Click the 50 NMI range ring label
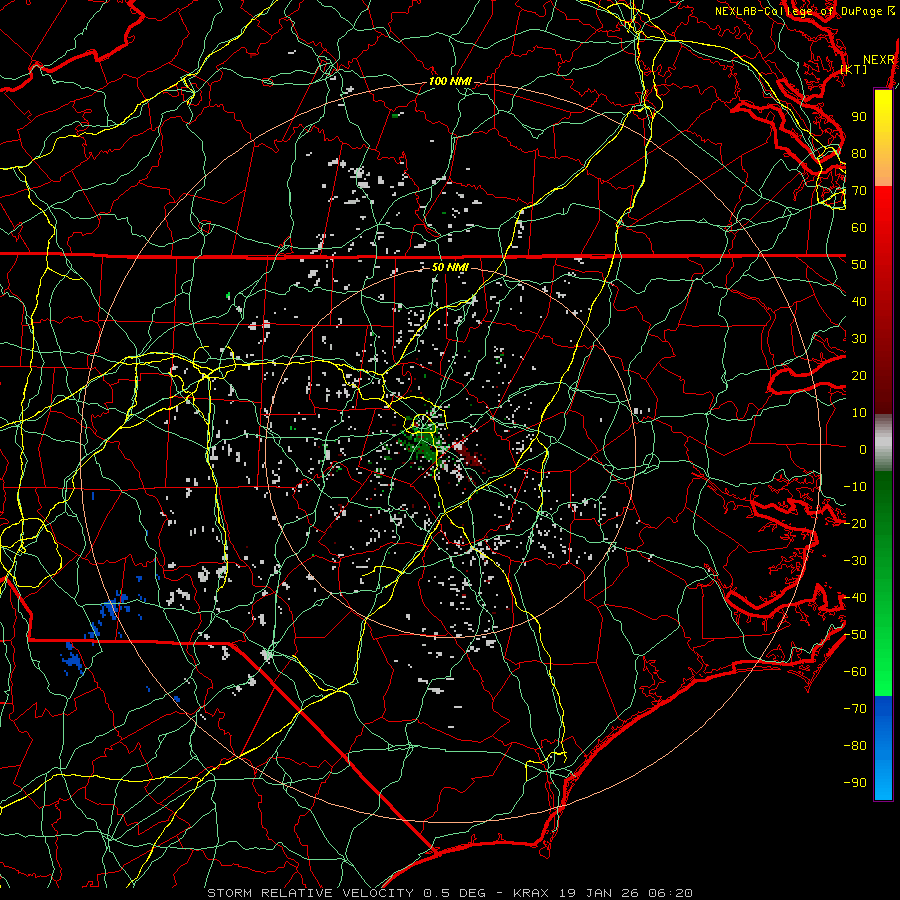 [450, 267]
